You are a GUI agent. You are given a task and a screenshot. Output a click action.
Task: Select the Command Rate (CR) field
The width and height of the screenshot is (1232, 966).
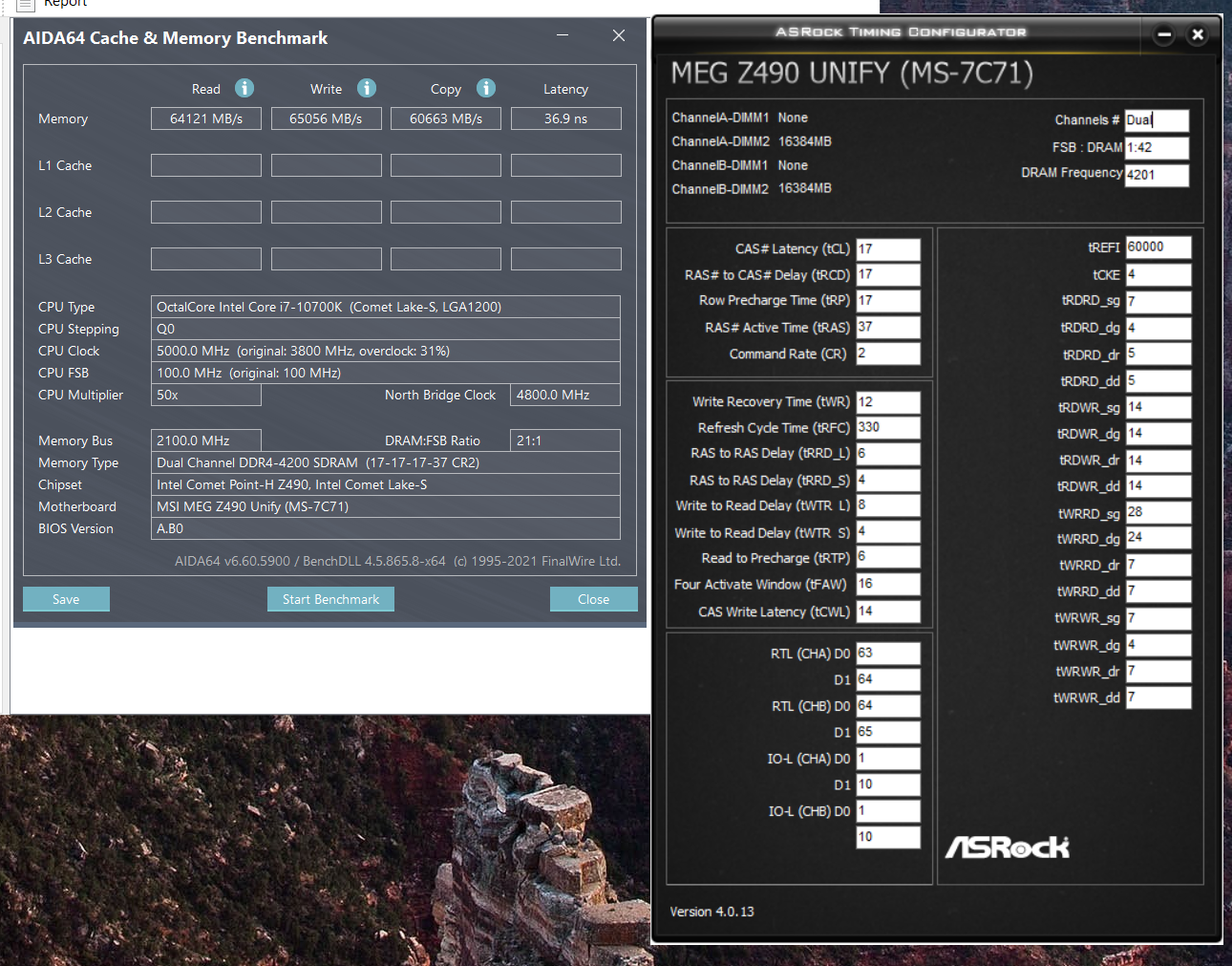(888, 354)
